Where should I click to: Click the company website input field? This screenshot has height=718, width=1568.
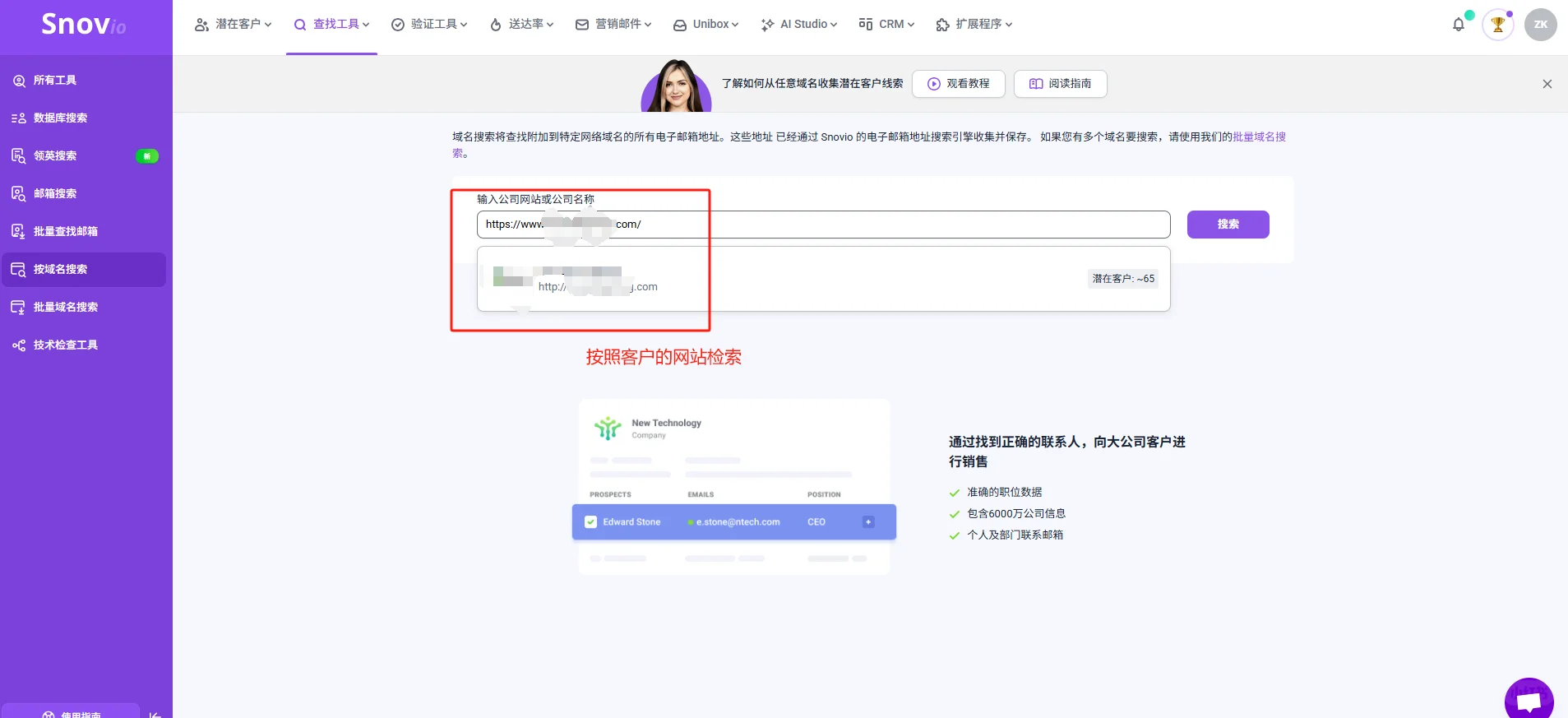coord(824,225)
